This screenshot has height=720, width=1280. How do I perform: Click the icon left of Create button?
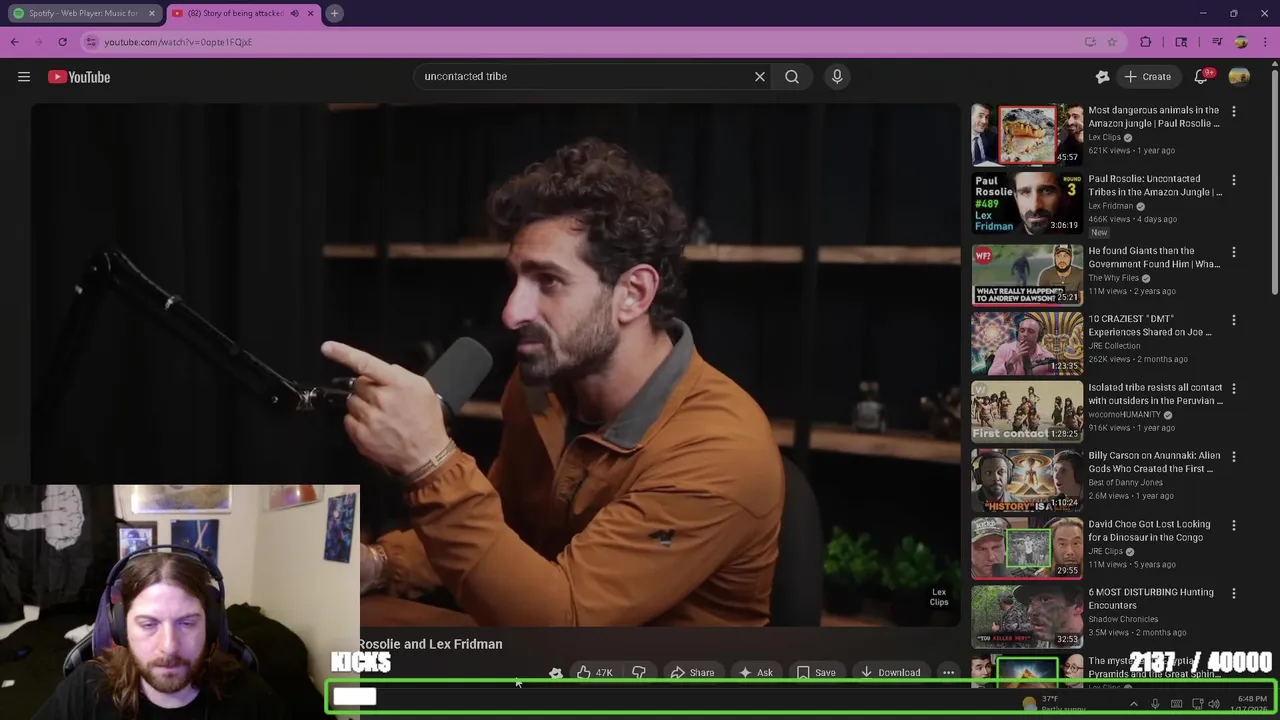pos(1102,77)
